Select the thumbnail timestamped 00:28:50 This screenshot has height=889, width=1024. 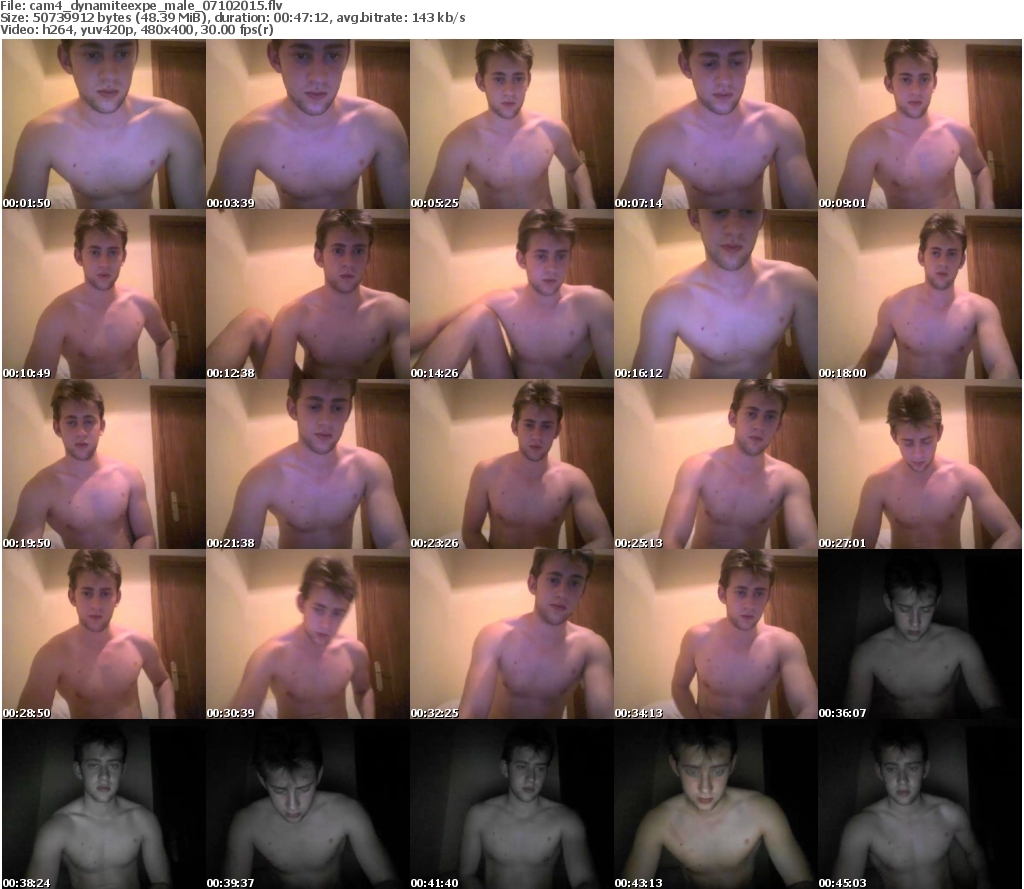tap(104, 634)
